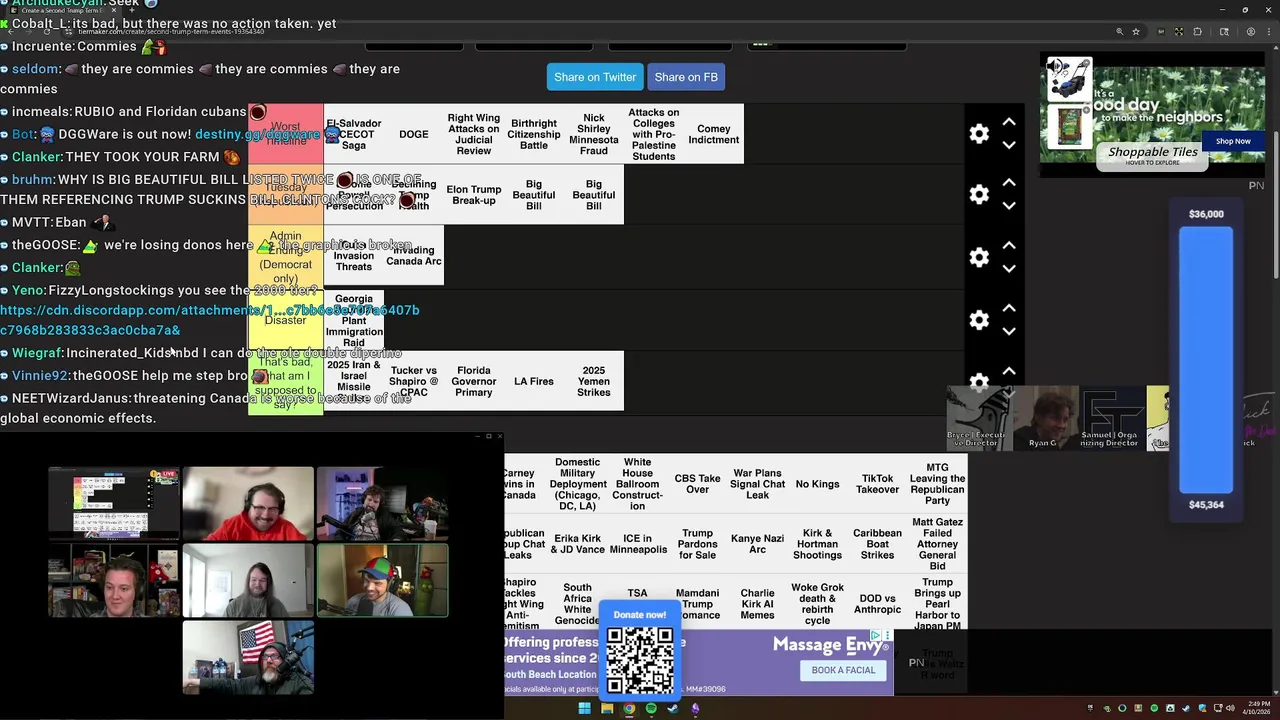Select the TSA tile in pool

637,592
